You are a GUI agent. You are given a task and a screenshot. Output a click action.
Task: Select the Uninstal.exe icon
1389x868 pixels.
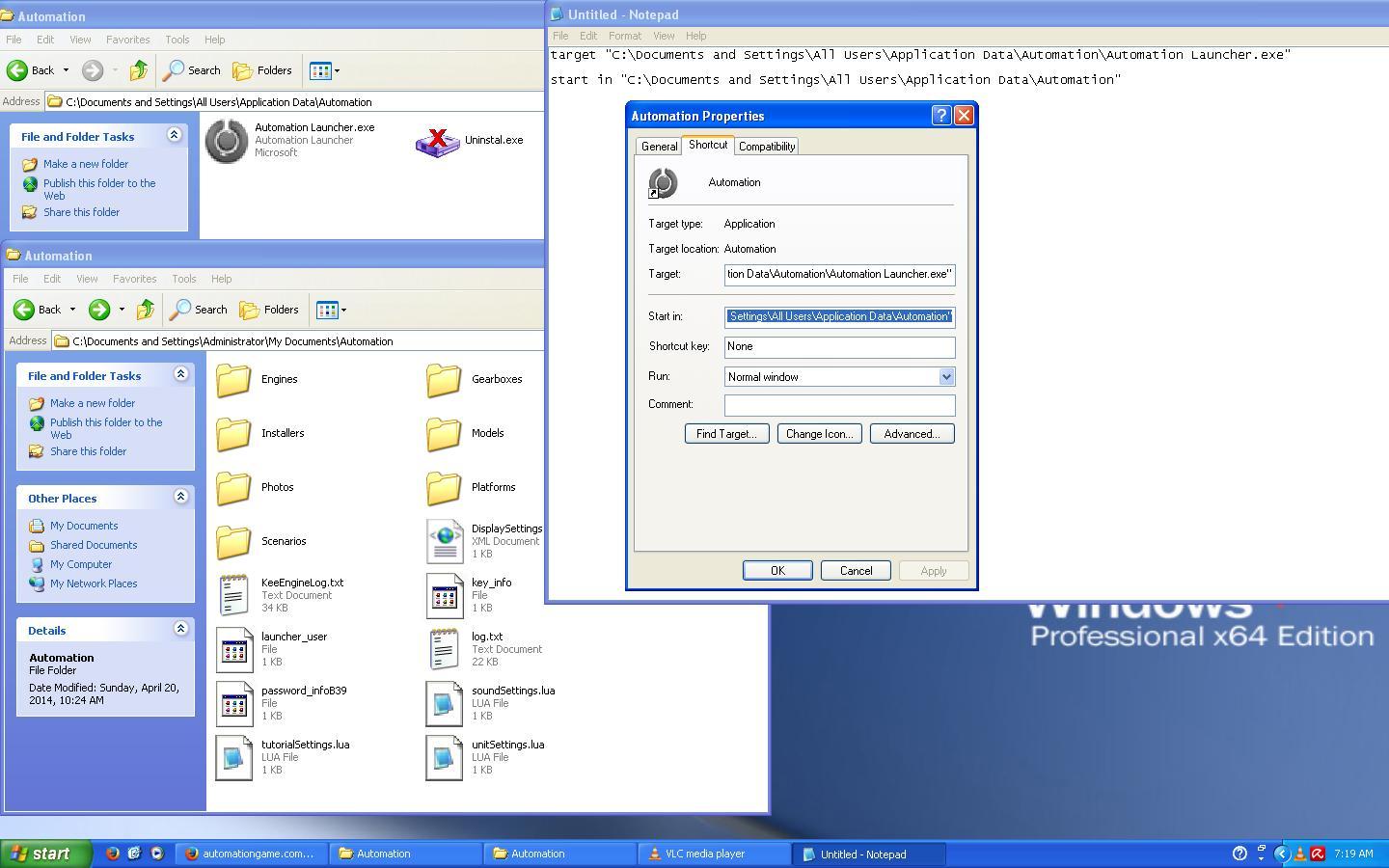(x=437, y=141)
